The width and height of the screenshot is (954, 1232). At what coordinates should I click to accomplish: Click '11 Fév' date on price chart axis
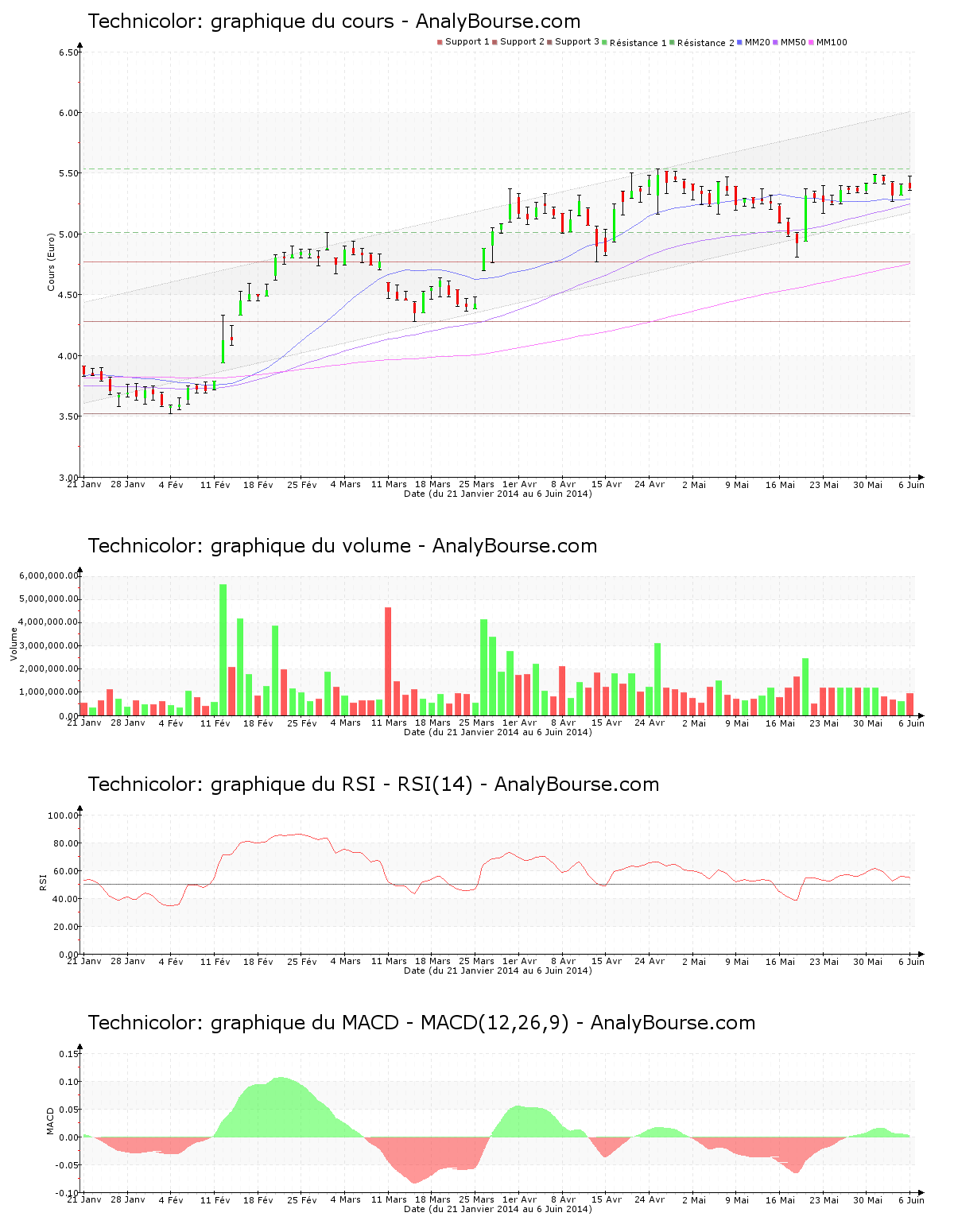215,484
